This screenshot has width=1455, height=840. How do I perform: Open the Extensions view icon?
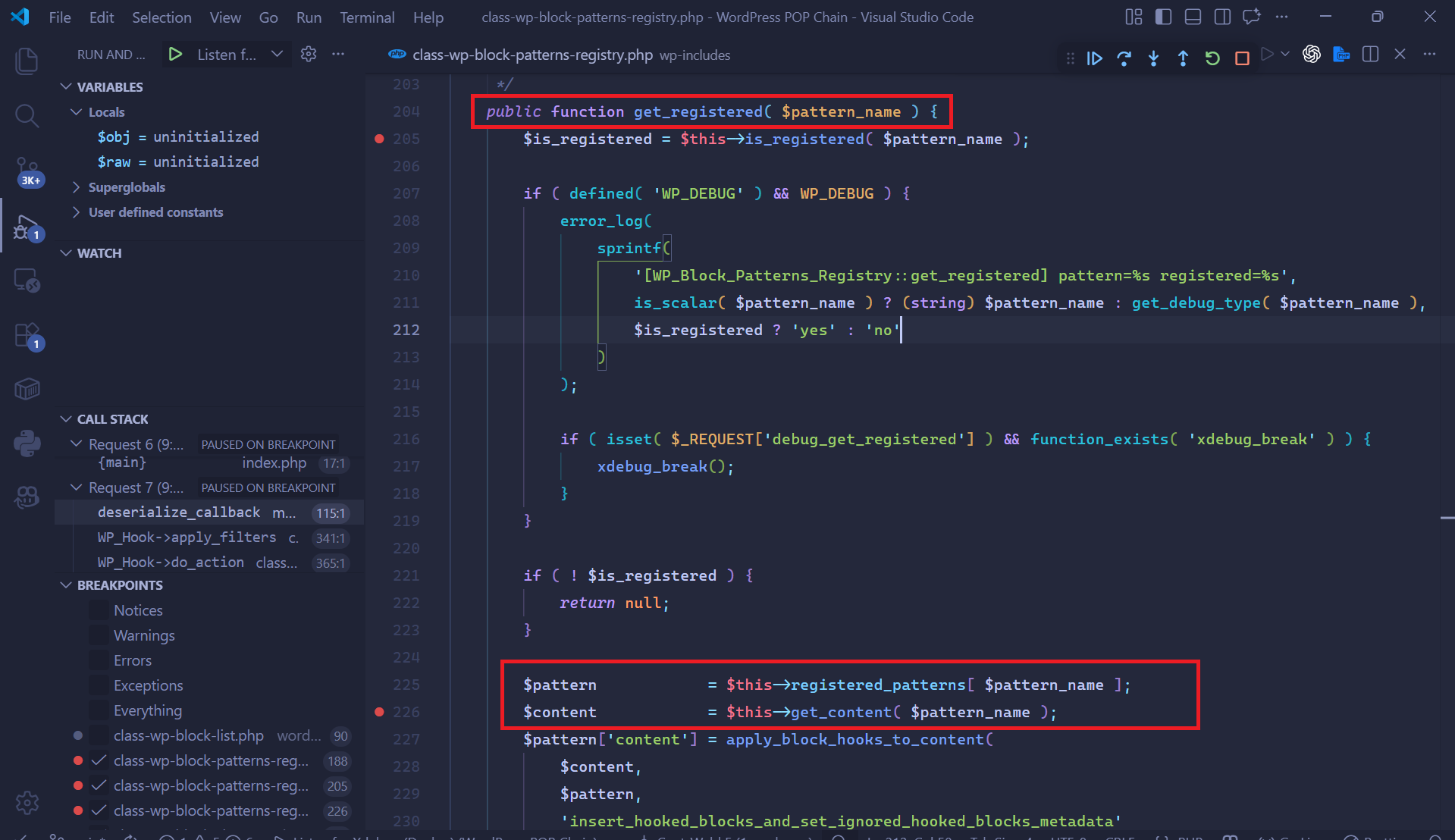click(27, 336)
